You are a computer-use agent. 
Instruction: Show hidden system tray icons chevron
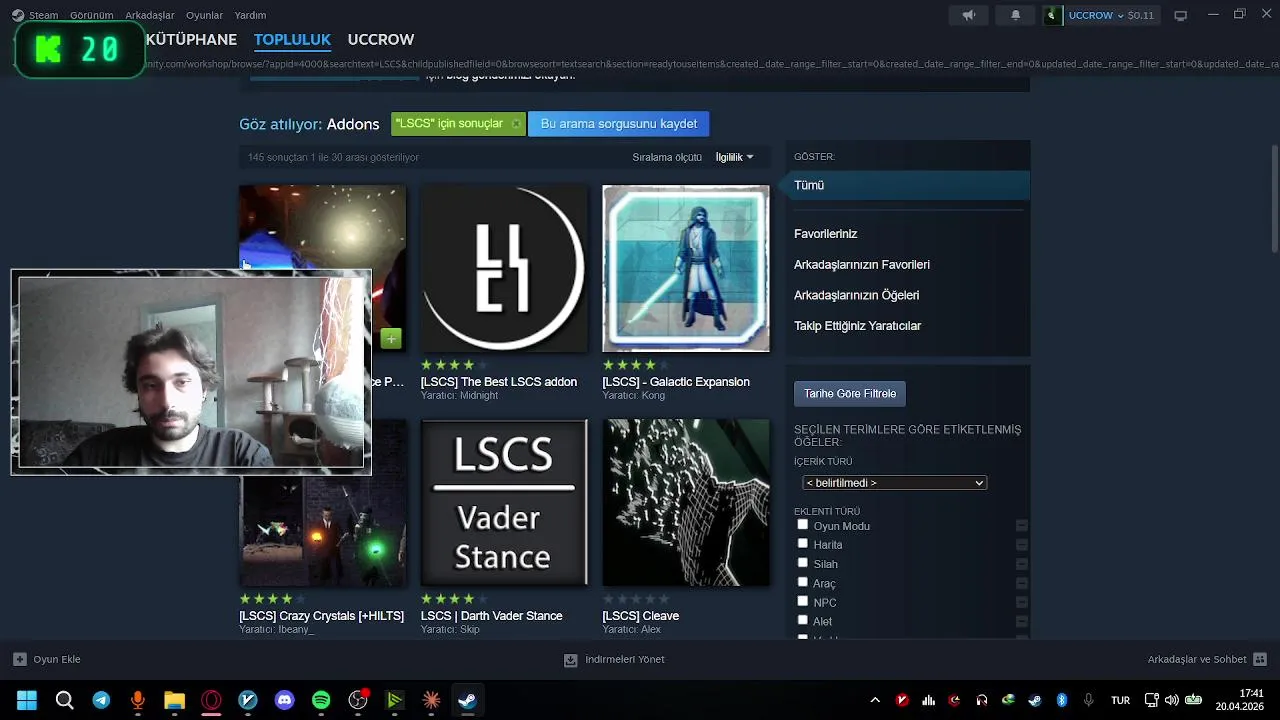875,700
